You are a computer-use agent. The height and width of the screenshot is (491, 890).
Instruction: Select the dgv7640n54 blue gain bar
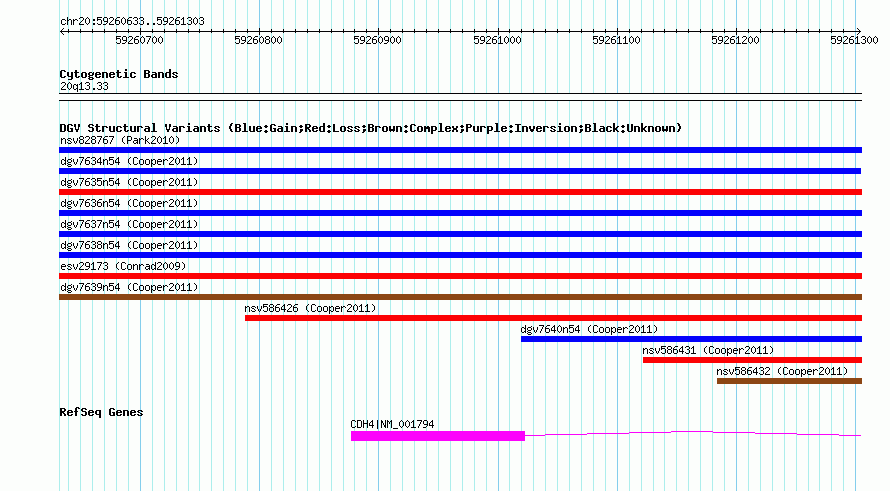(x=691, y=339)
